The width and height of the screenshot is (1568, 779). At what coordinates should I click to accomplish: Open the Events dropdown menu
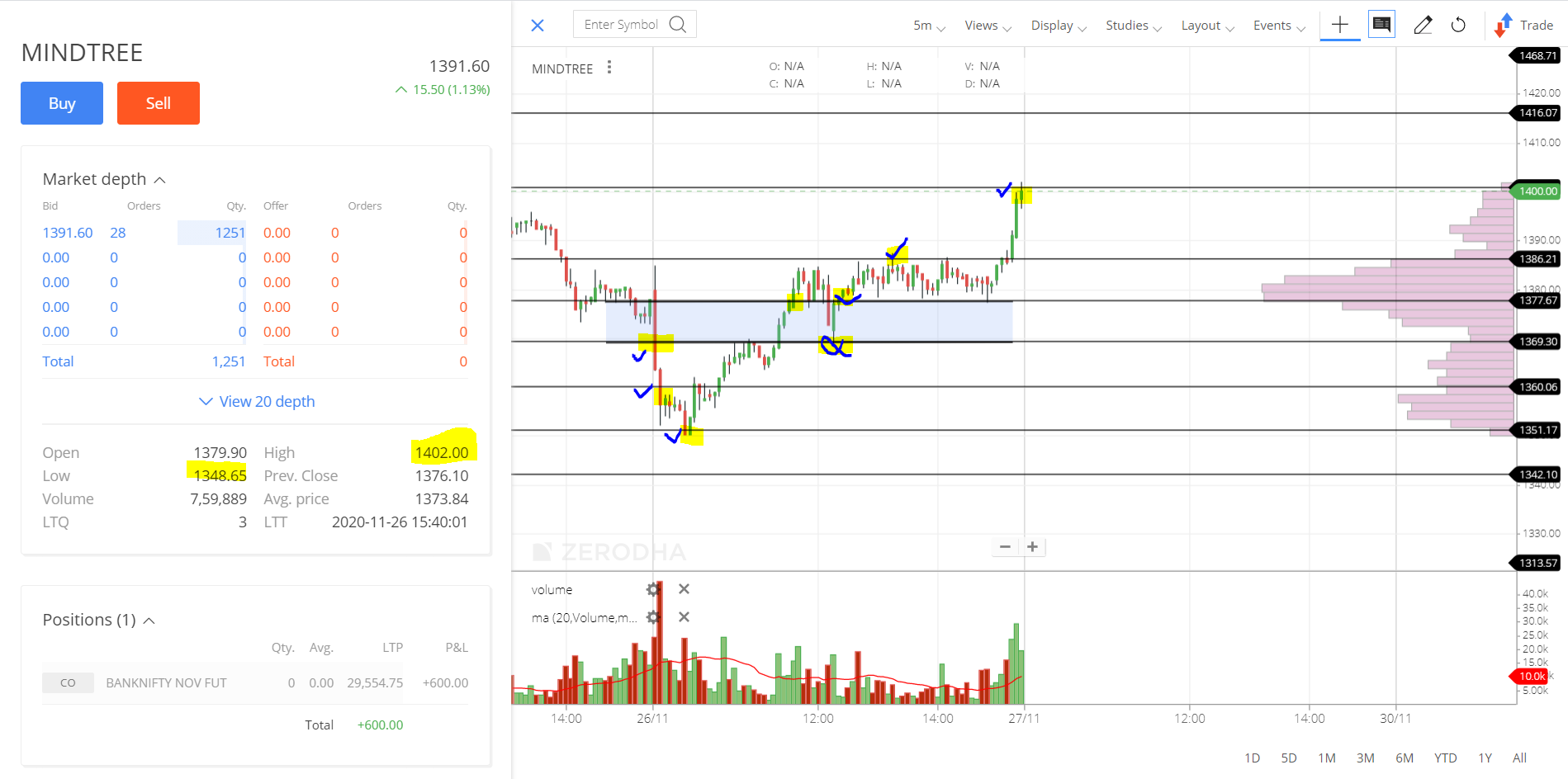[1279, 26]
